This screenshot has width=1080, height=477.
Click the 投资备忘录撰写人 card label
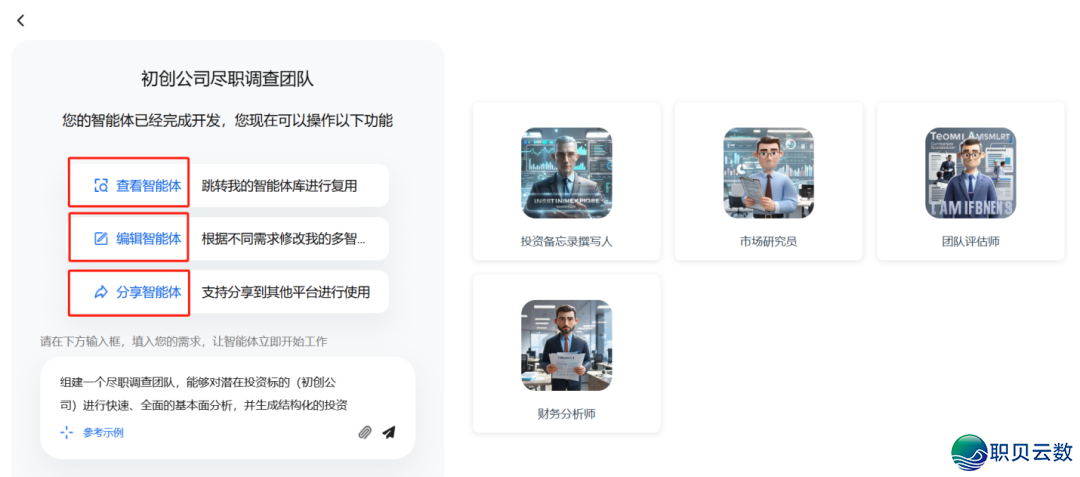tap(566, 242)
